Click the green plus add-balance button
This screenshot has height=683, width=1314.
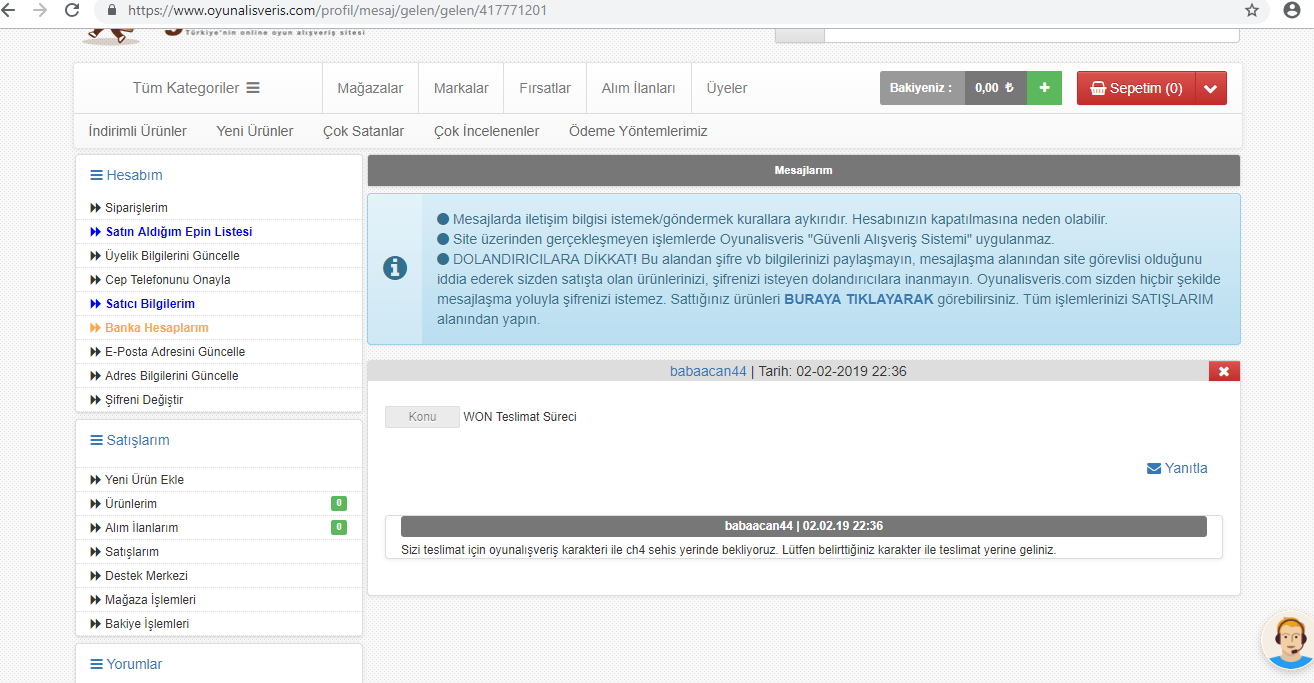[1044, 88]
